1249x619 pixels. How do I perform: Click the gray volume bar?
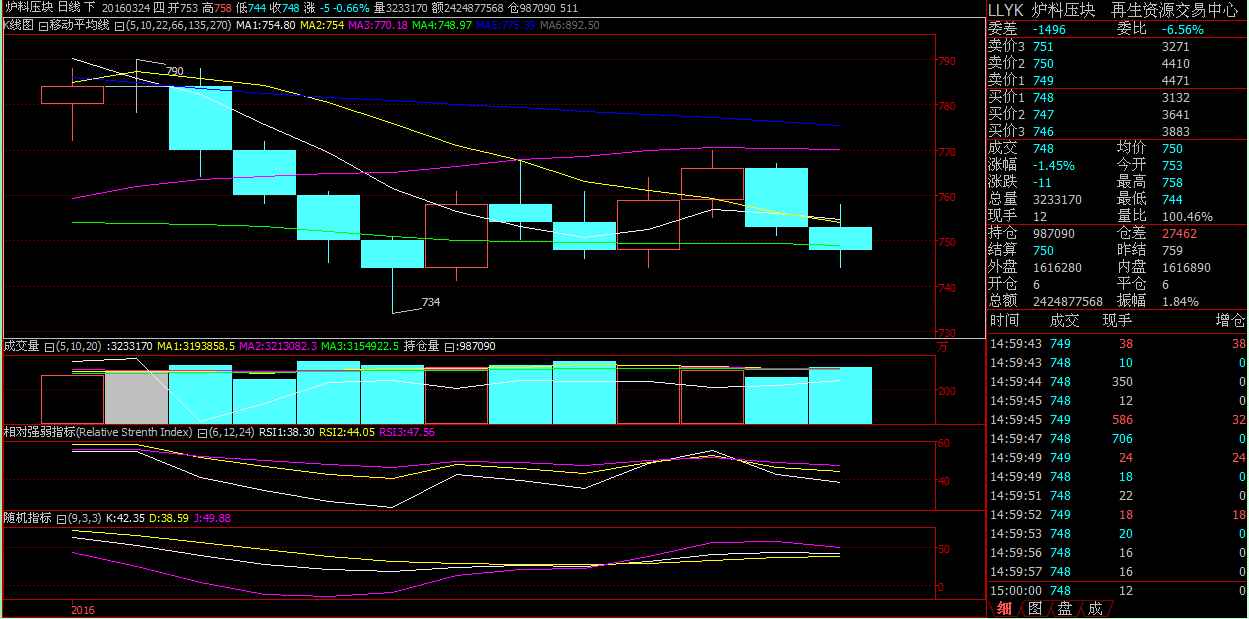pyautogui.click(x=137, y=397)
